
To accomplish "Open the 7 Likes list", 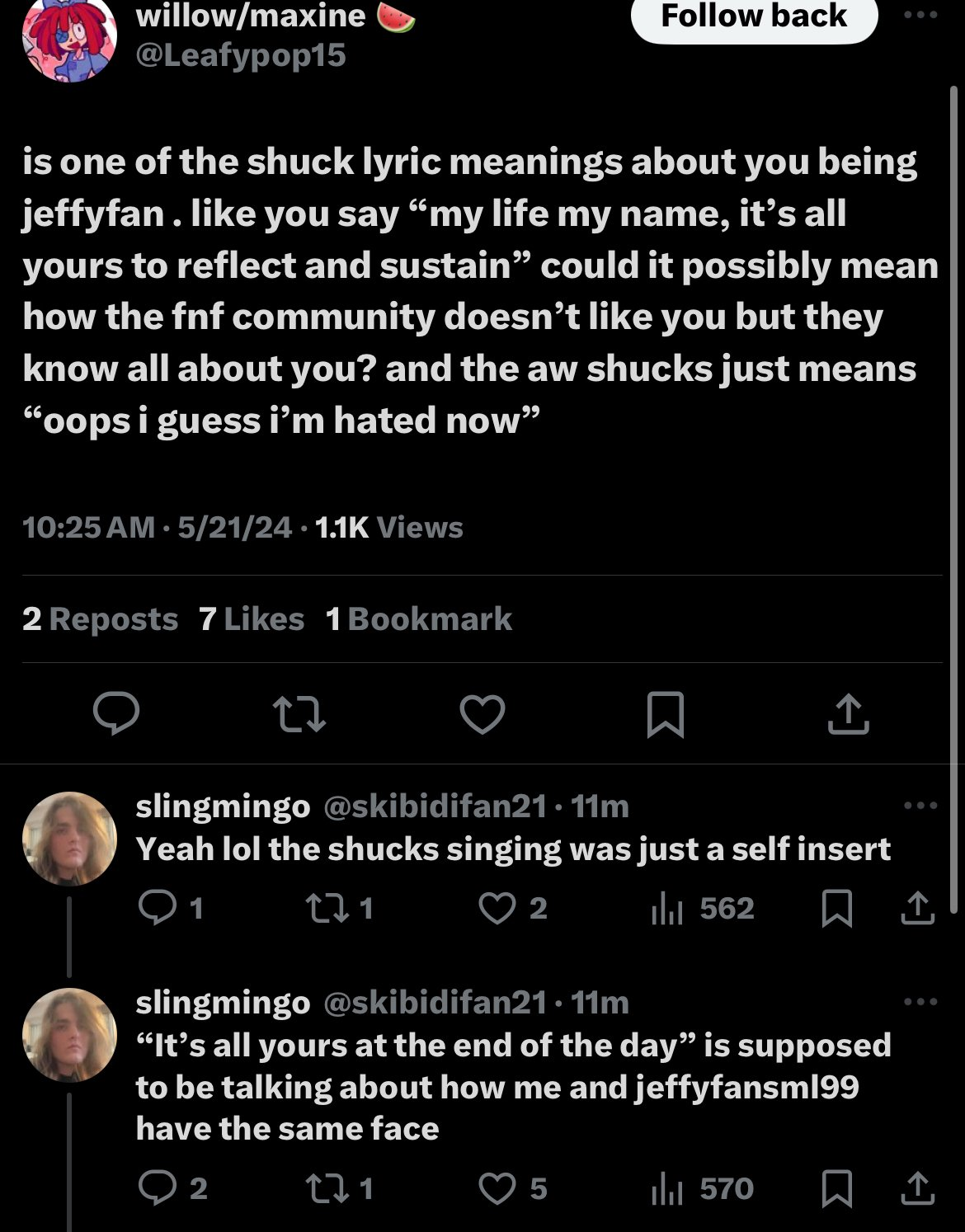I will point(252,619).
